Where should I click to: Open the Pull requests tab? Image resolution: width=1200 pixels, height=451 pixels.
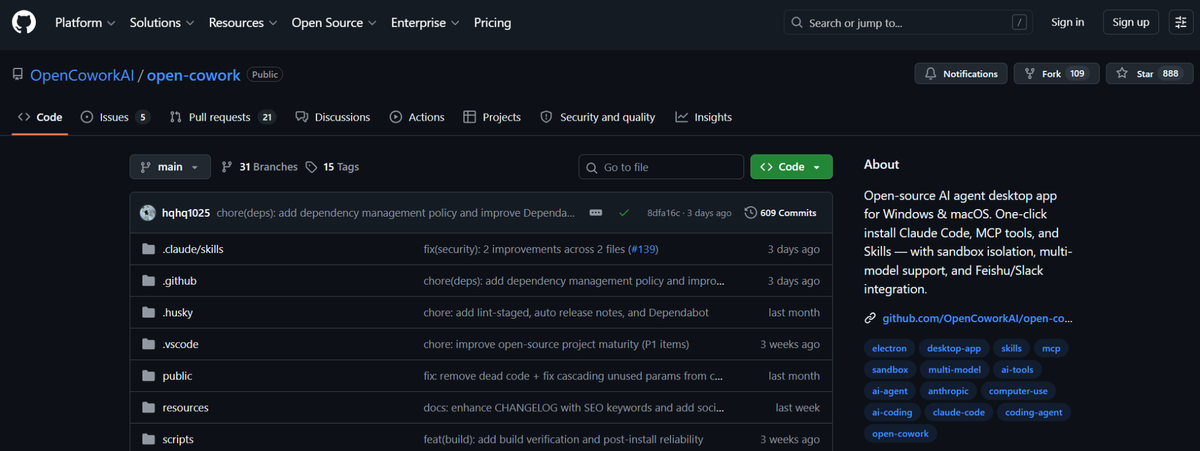223,117
